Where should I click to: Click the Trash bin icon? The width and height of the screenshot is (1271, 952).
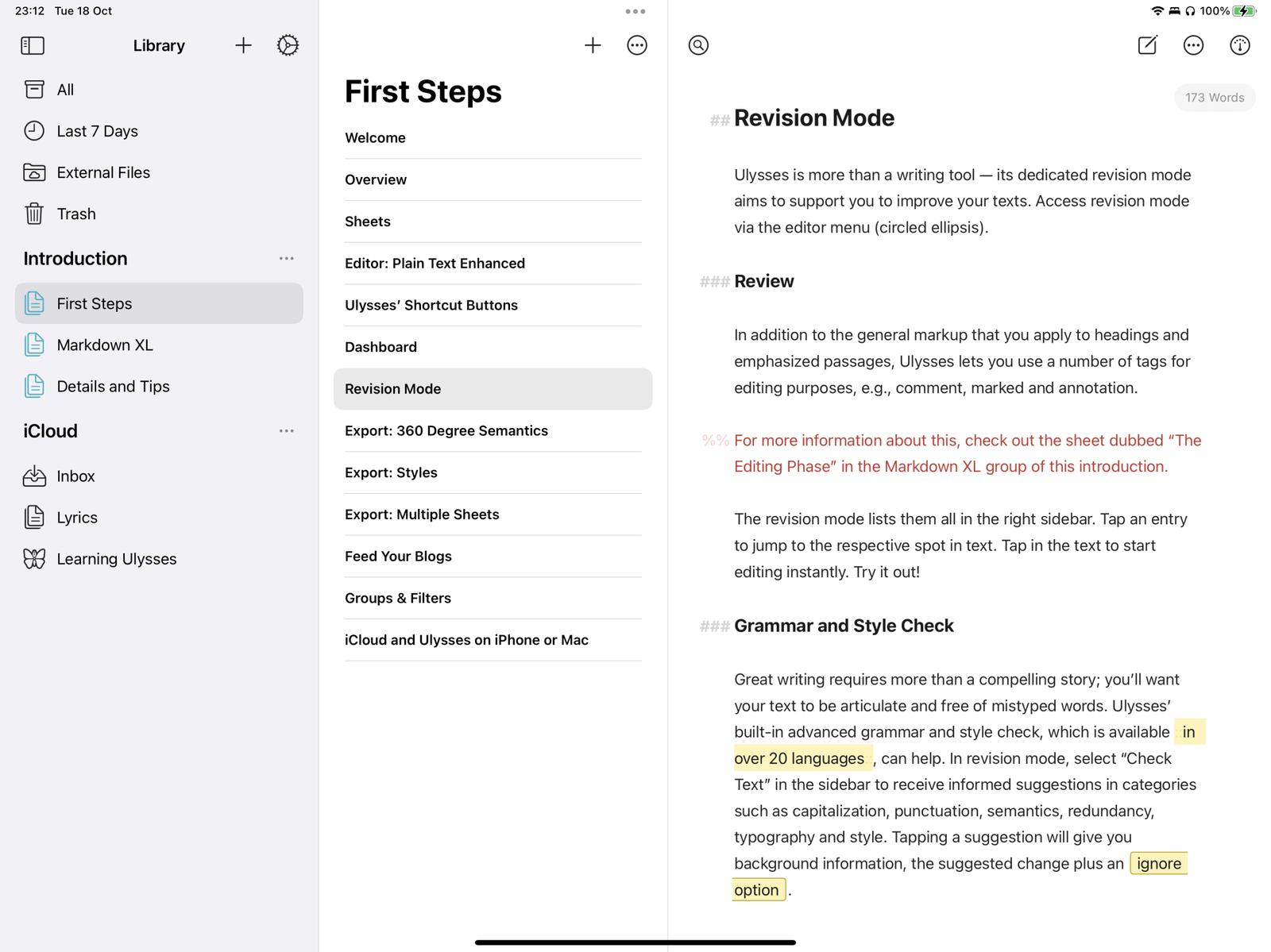click(x=34, y=214)
